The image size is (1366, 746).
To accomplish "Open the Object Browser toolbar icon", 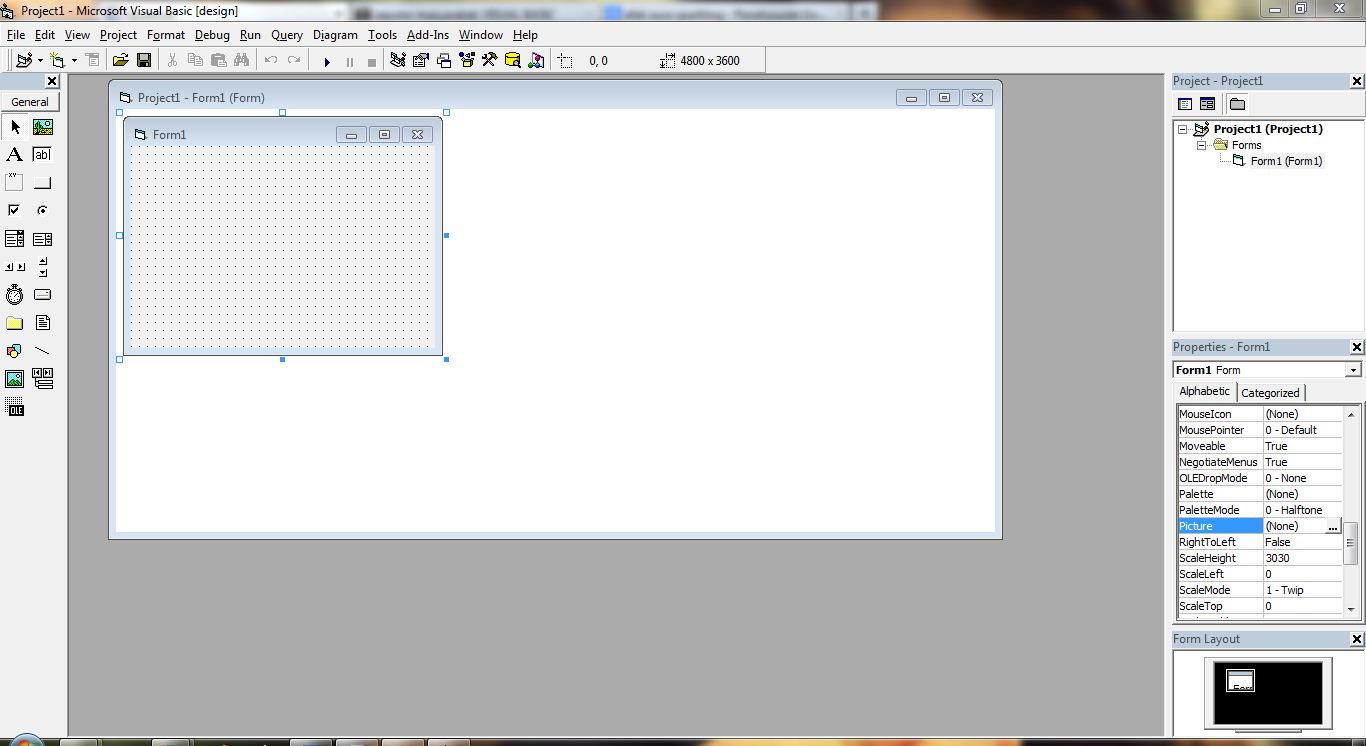I will (467, 61).
